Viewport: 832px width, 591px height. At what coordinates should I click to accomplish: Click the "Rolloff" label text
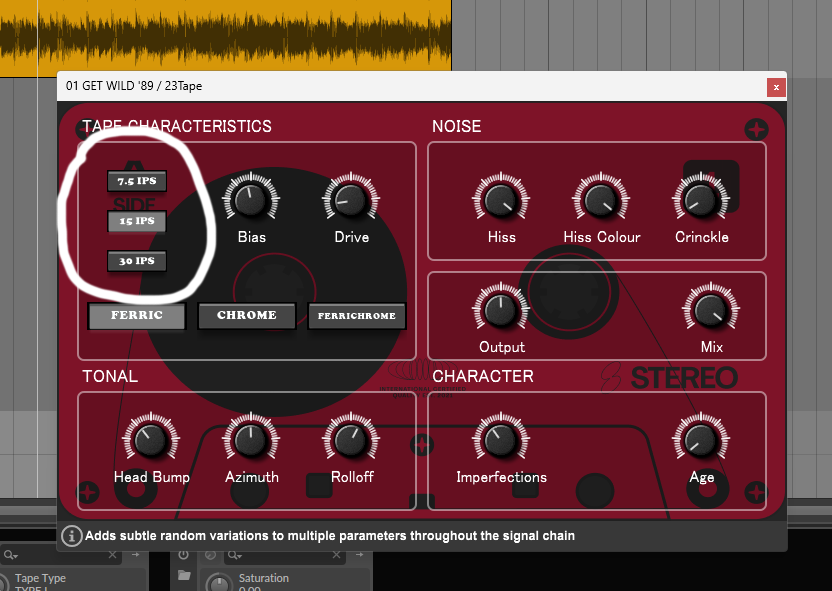[352, 477]
